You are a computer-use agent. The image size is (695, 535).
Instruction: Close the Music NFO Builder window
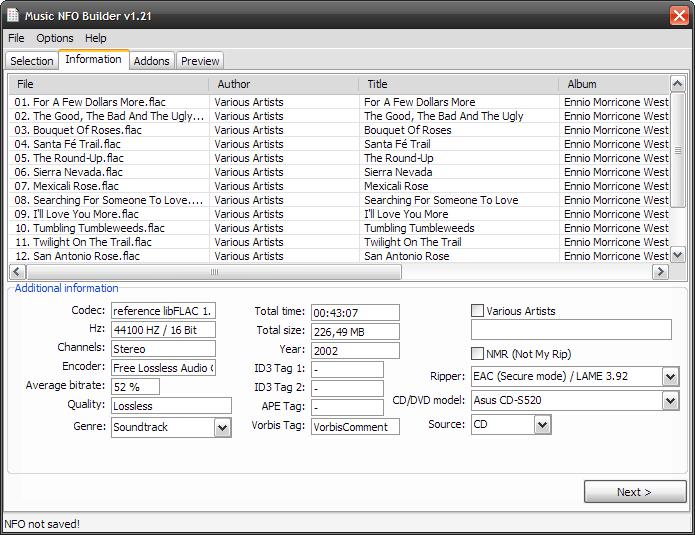[677, 16]
